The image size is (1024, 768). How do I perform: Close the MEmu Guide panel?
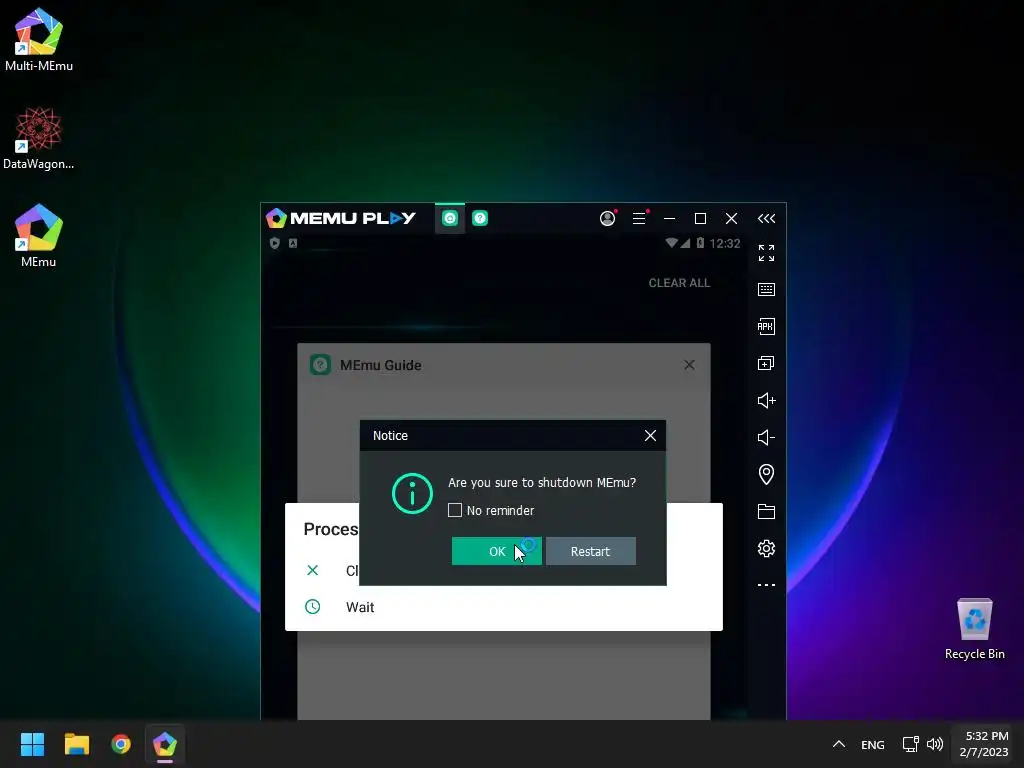[689, 365]
